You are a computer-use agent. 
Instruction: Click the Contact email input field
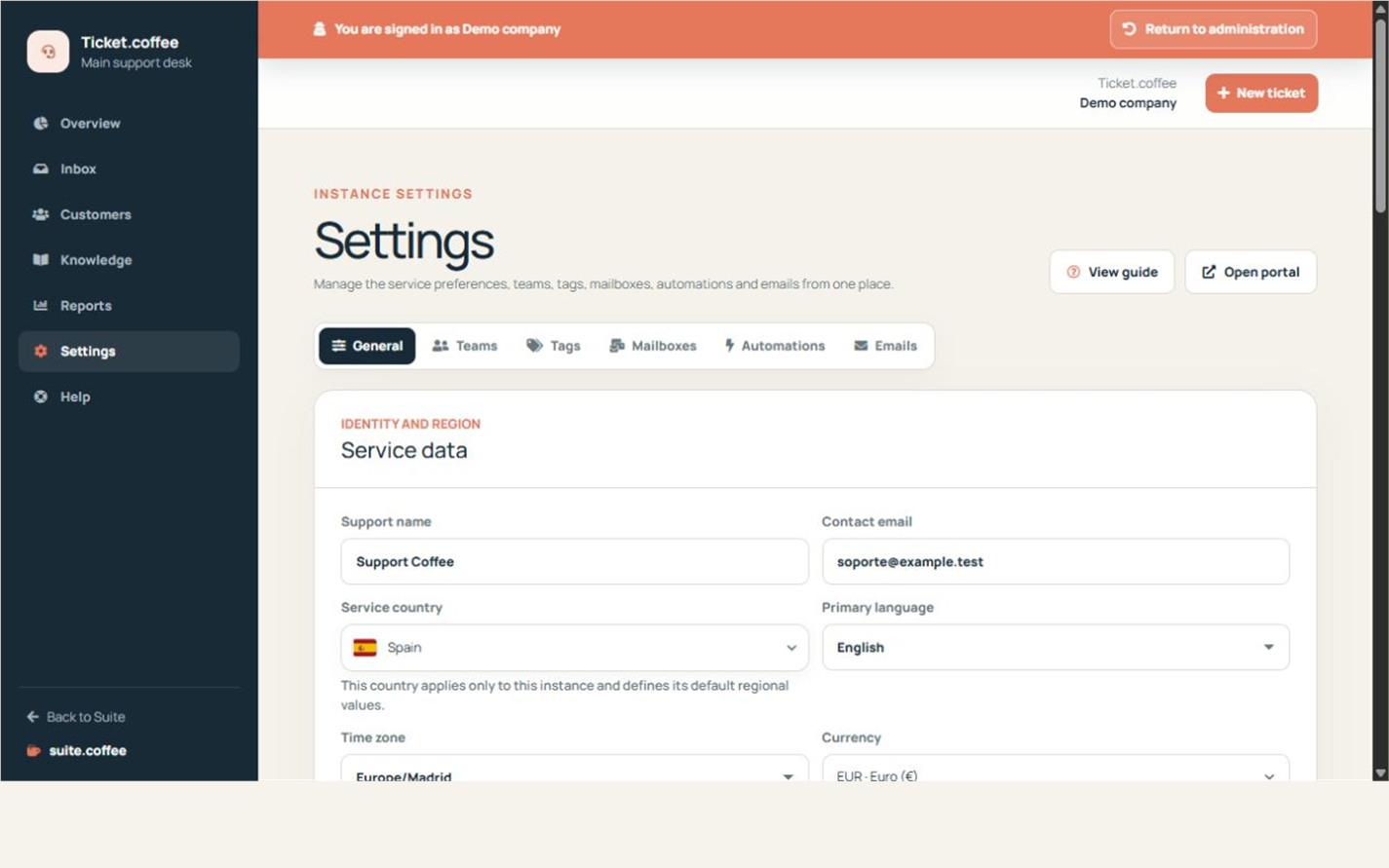[1056, 562]
